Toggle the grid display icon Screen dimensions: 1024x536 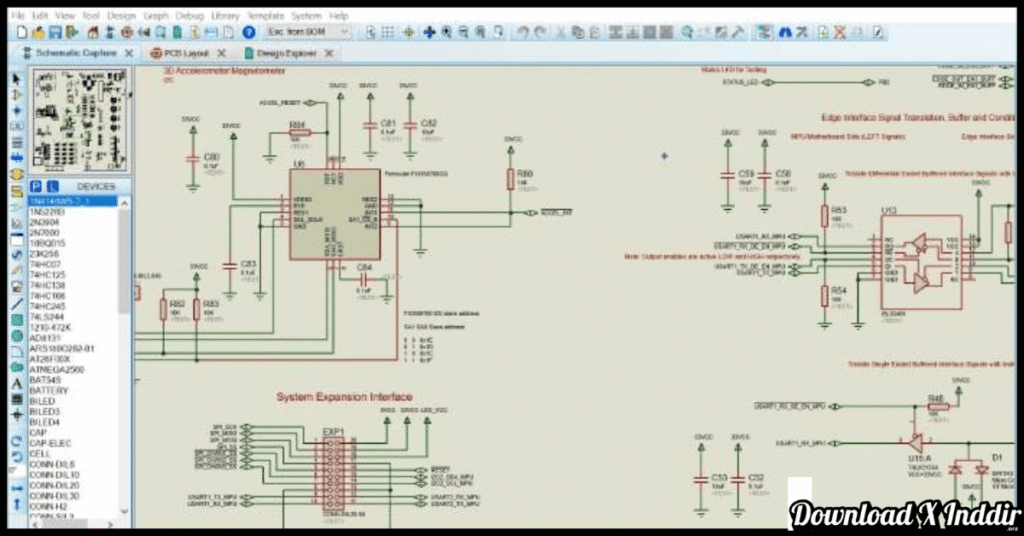coord(389,32)
